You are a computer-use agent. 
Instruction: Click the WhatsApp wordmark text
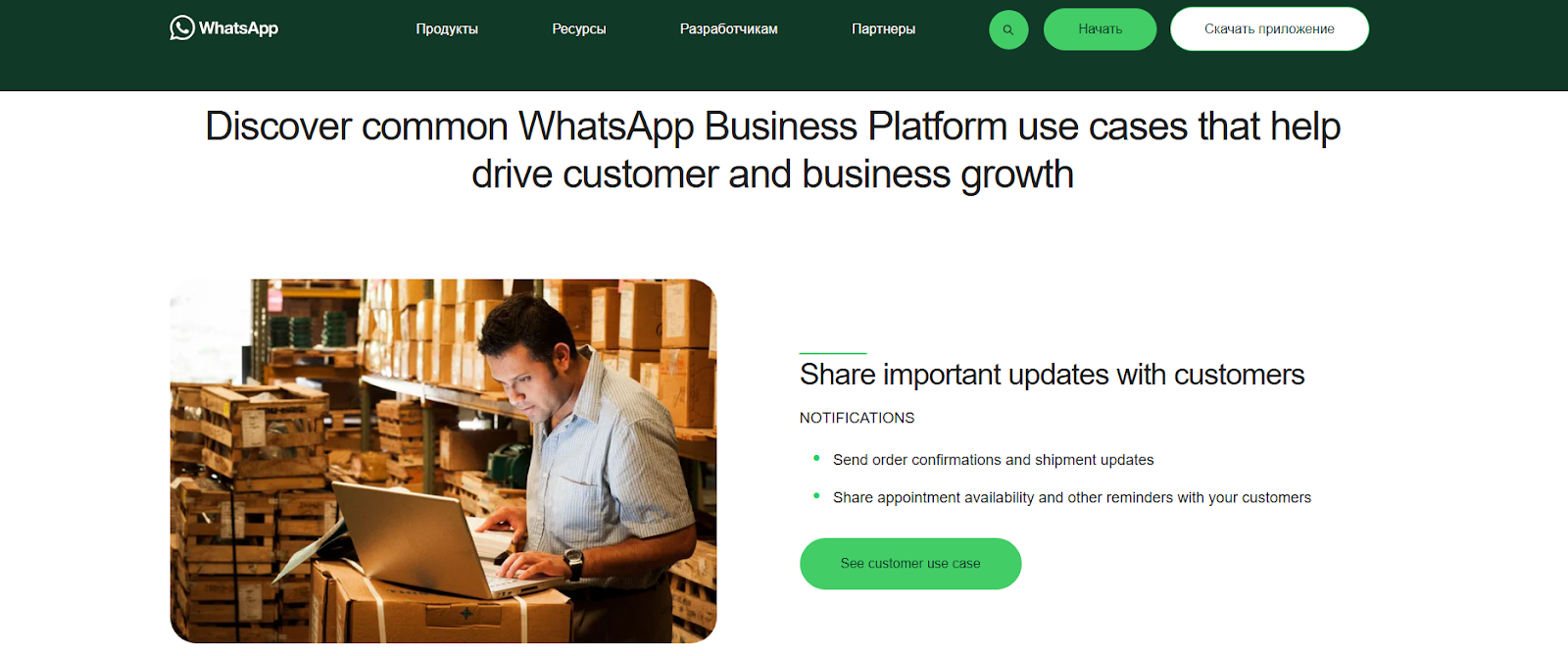(x=238, y=28)
